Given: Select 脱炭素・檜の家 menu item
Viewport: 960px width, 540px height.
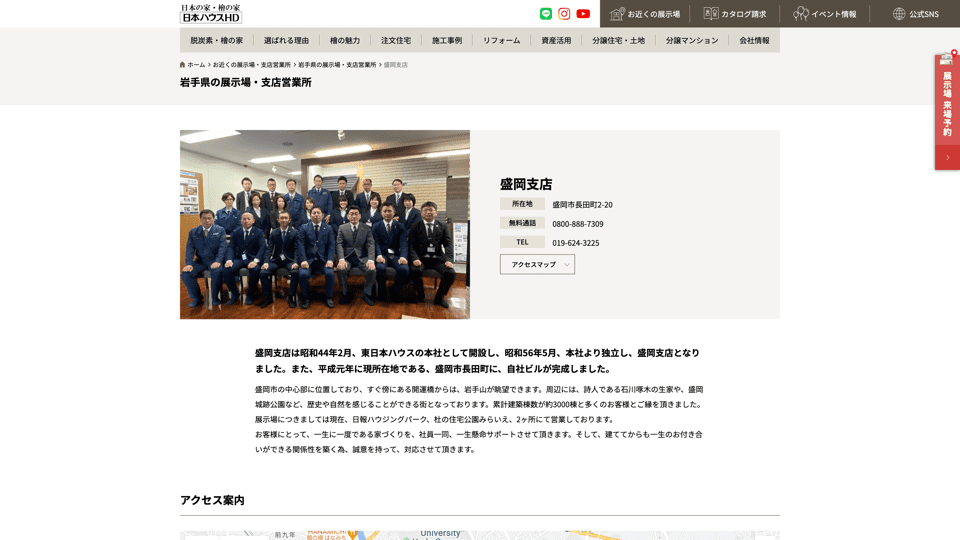Looking at the screenshot, I should point(217,40).
